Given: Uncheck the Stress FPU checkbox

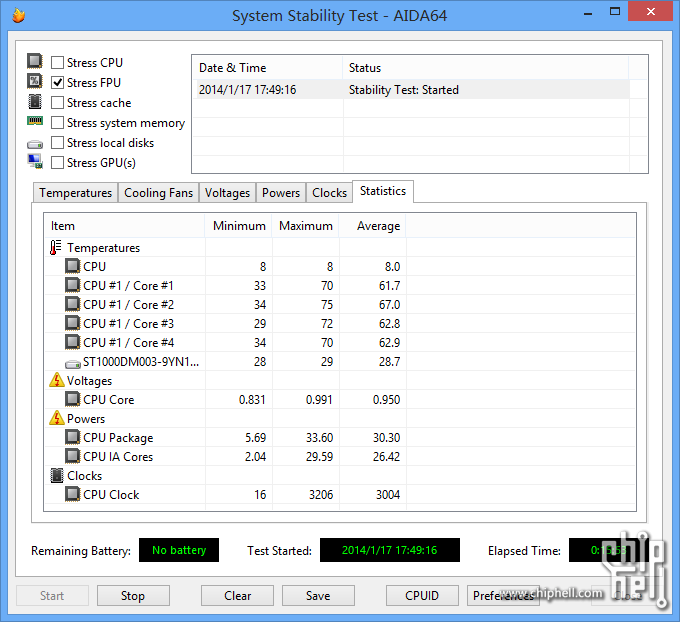Looking at the screenshot, I should click(x=57, y=82).
